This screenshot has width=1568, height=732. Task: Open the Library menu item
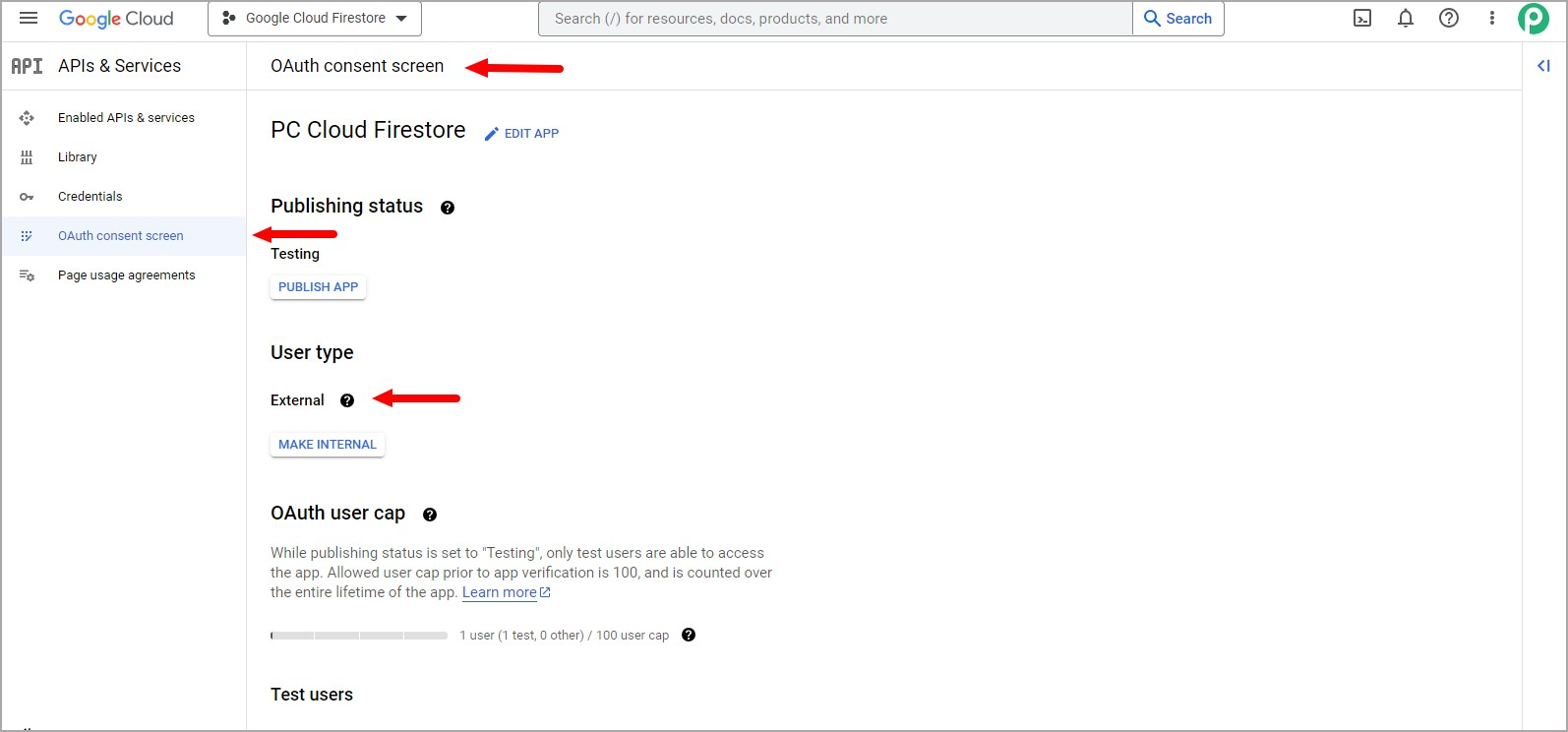[124, 157]
